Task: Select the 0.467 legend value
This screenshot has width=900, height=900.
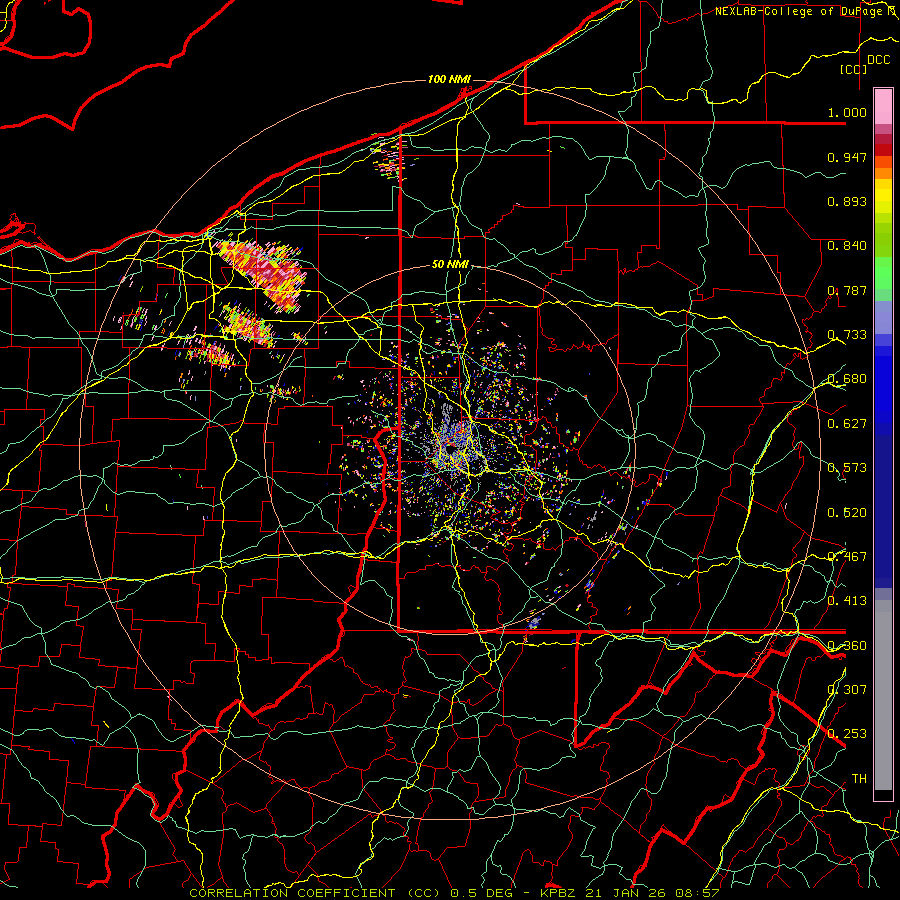Action: pyautogui.click(x=847, y=557)
